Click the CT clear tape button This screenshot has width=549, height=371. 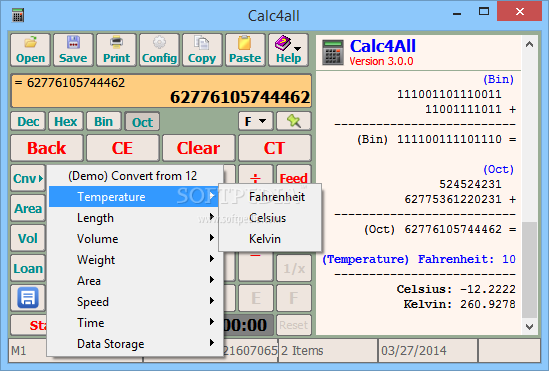[274, 148]
